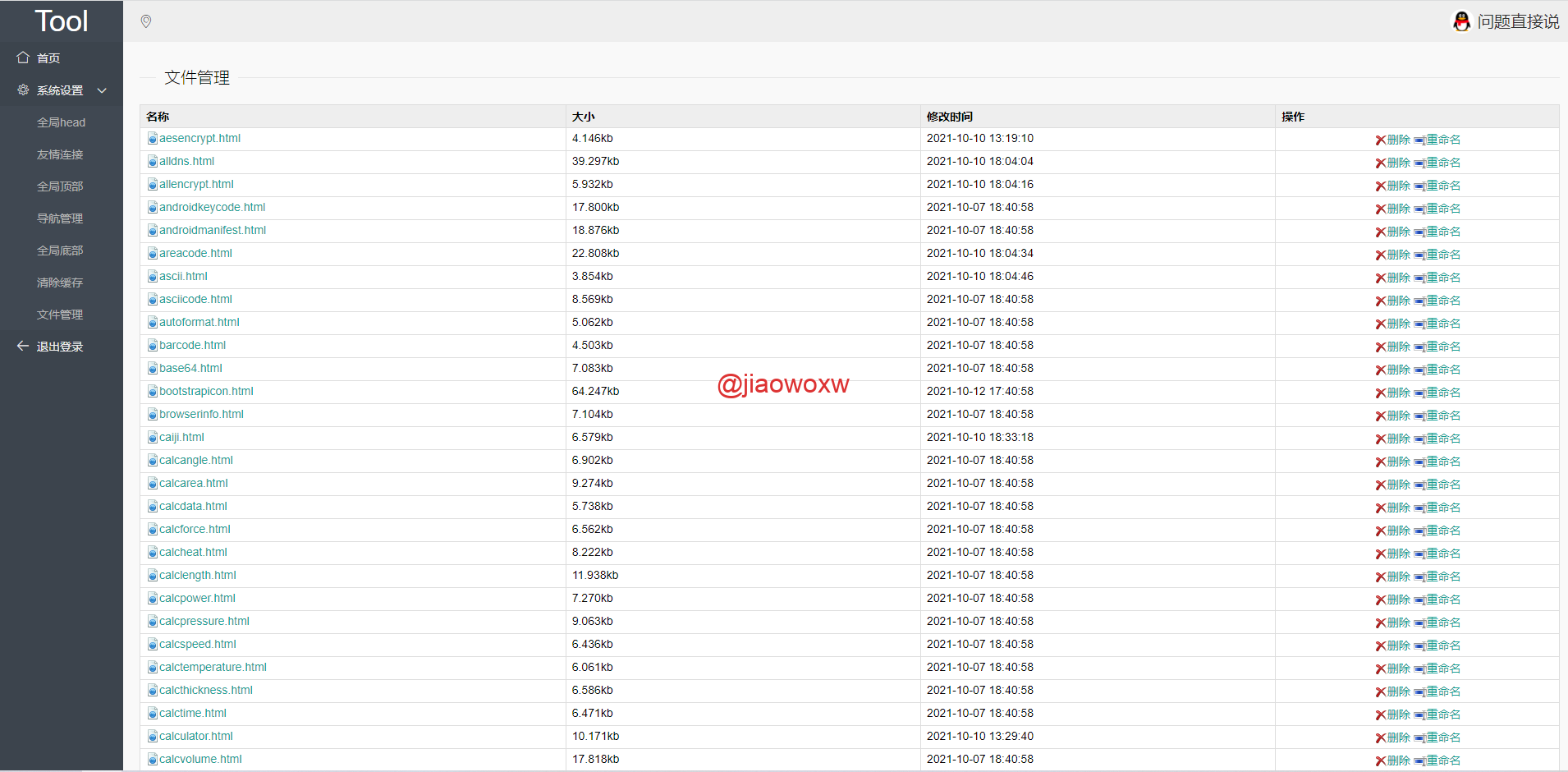Delete alldns.html using 删除

point(1393,163)
